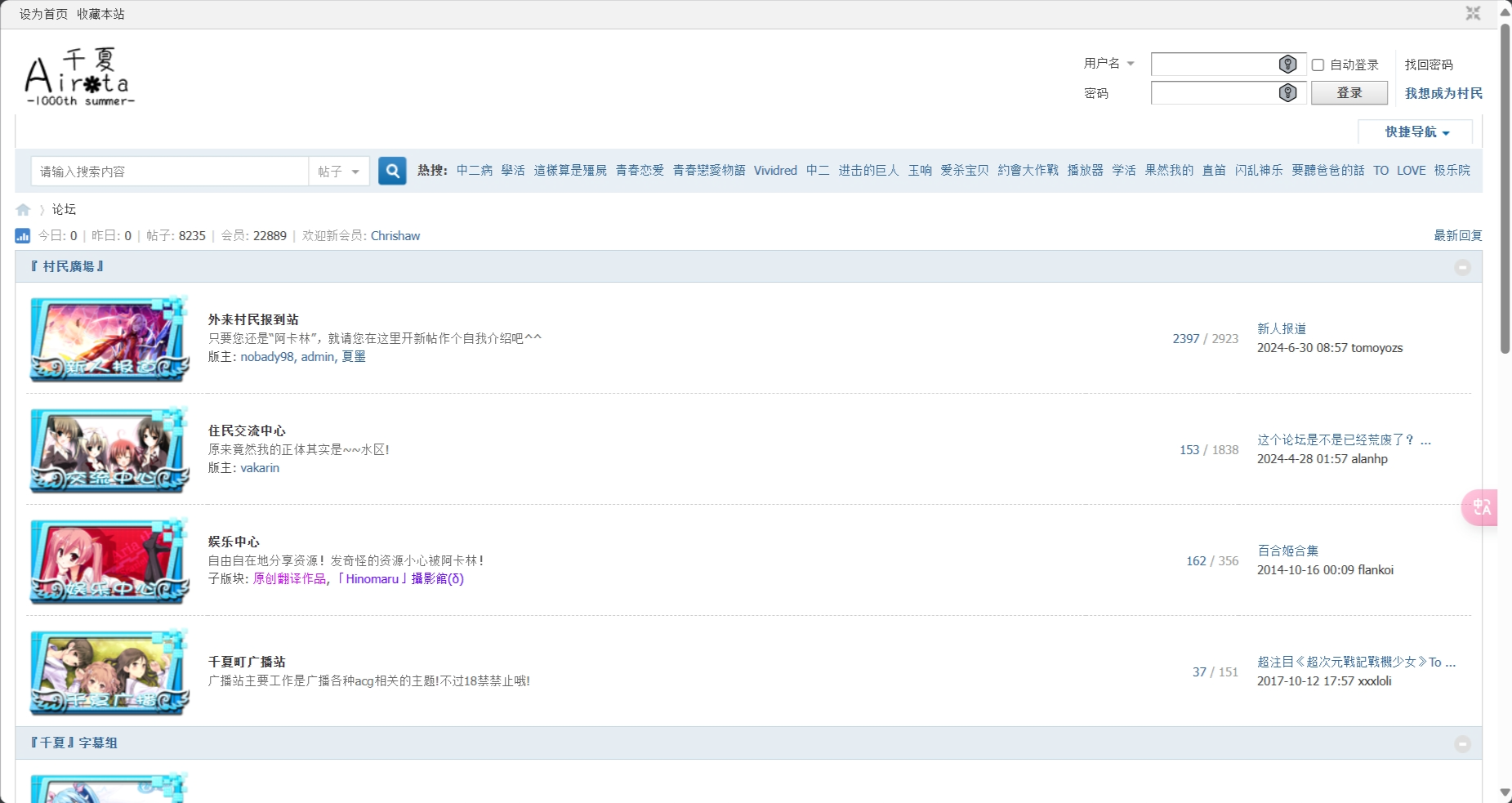Click the 找回密码 link
Screen dimensions: 1512x803
click(x=1429, y=65)
